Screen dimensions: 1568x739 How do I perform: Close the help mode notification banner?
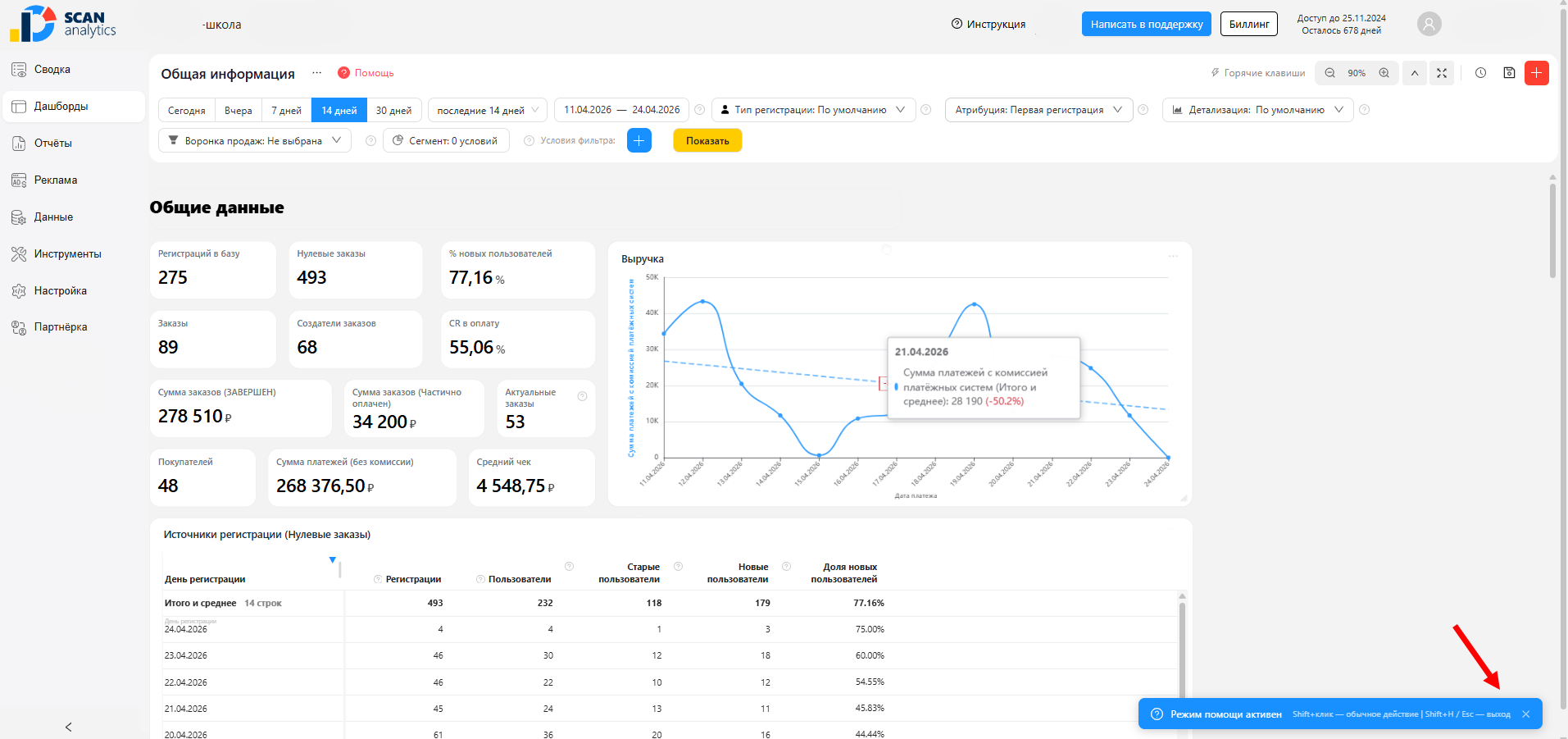click(x=1525, y=714)
